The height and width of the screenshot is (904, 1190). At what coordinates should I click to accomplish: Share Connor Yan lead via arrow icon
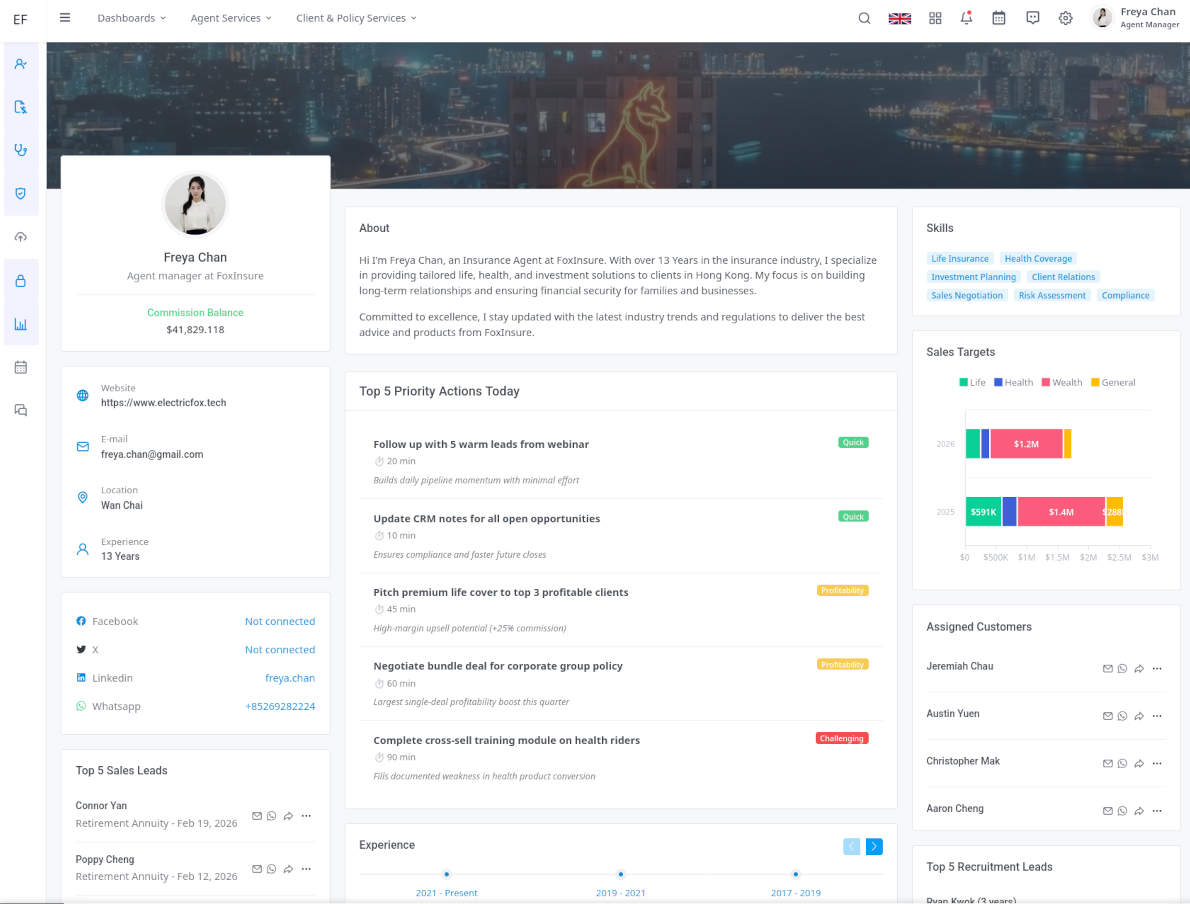(x=288, y=816)
